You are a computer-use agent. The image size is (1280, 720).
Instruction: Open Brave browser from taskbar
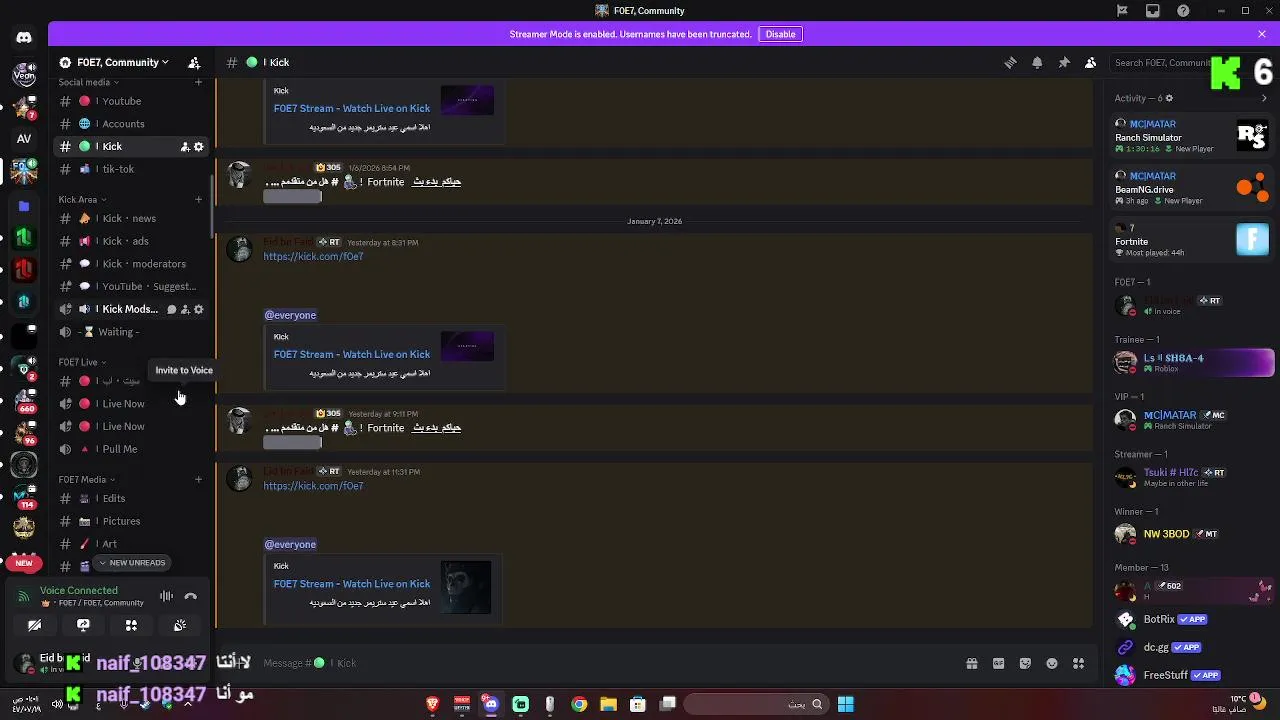[432, 704]
